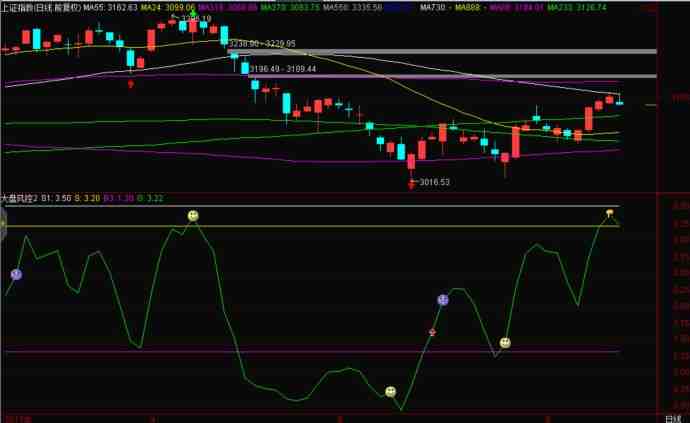Image resolution: width=690 pixels, height=423 pixels.
Task: Click the yellow smiley near the indicator bottom
Action: 390,392
